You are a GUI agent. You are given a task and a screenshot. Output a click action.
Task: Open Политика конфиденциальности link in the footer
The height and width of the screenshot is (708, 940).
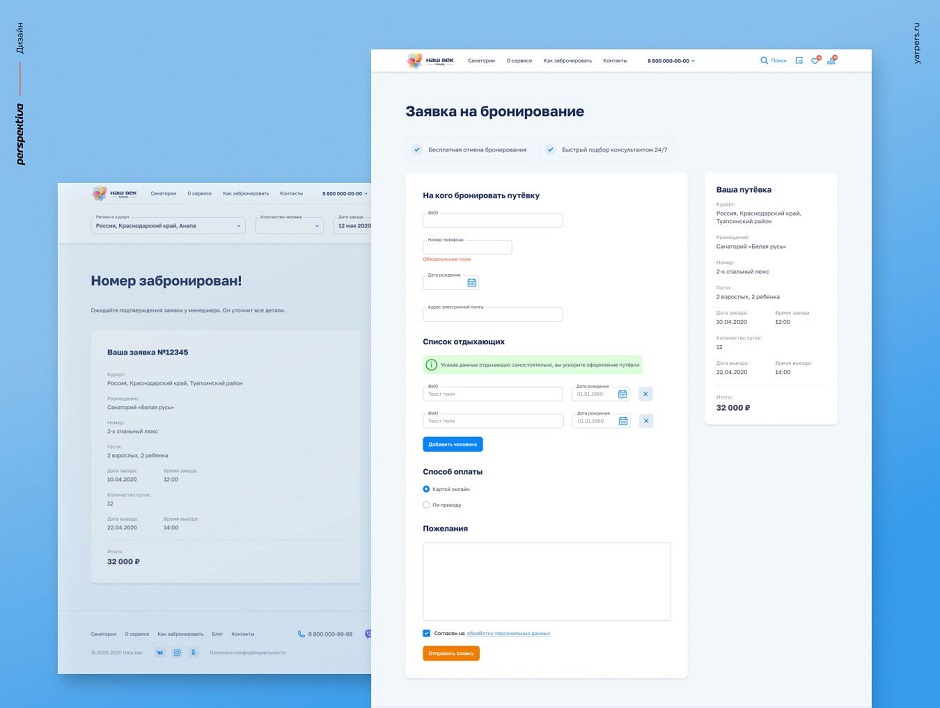click(x=248, y=652)
